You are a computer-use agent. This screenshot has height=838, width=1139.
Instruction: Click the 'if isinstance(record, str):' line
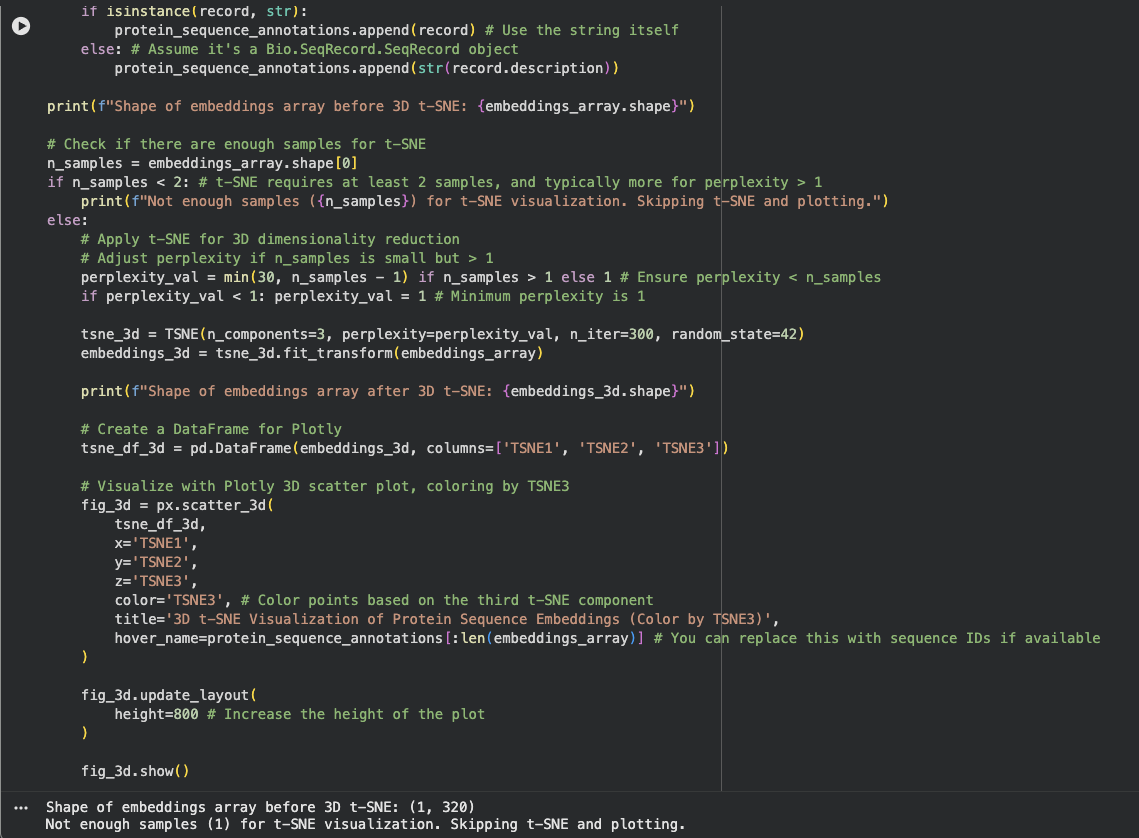click(x=194, y=12)
